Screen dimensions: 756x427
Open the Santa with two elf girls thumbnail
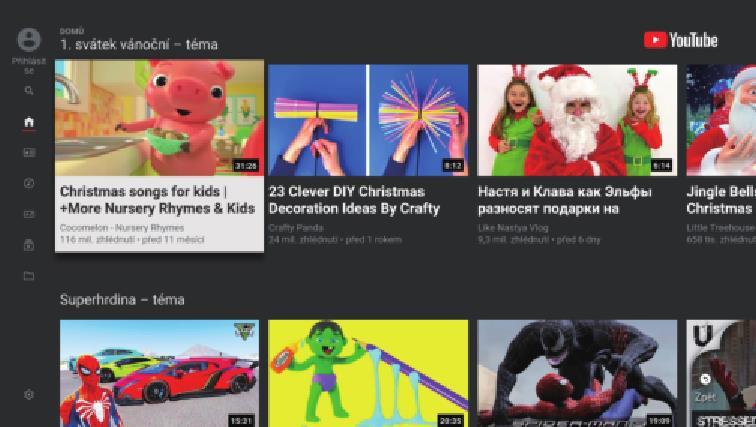[577, 120]
